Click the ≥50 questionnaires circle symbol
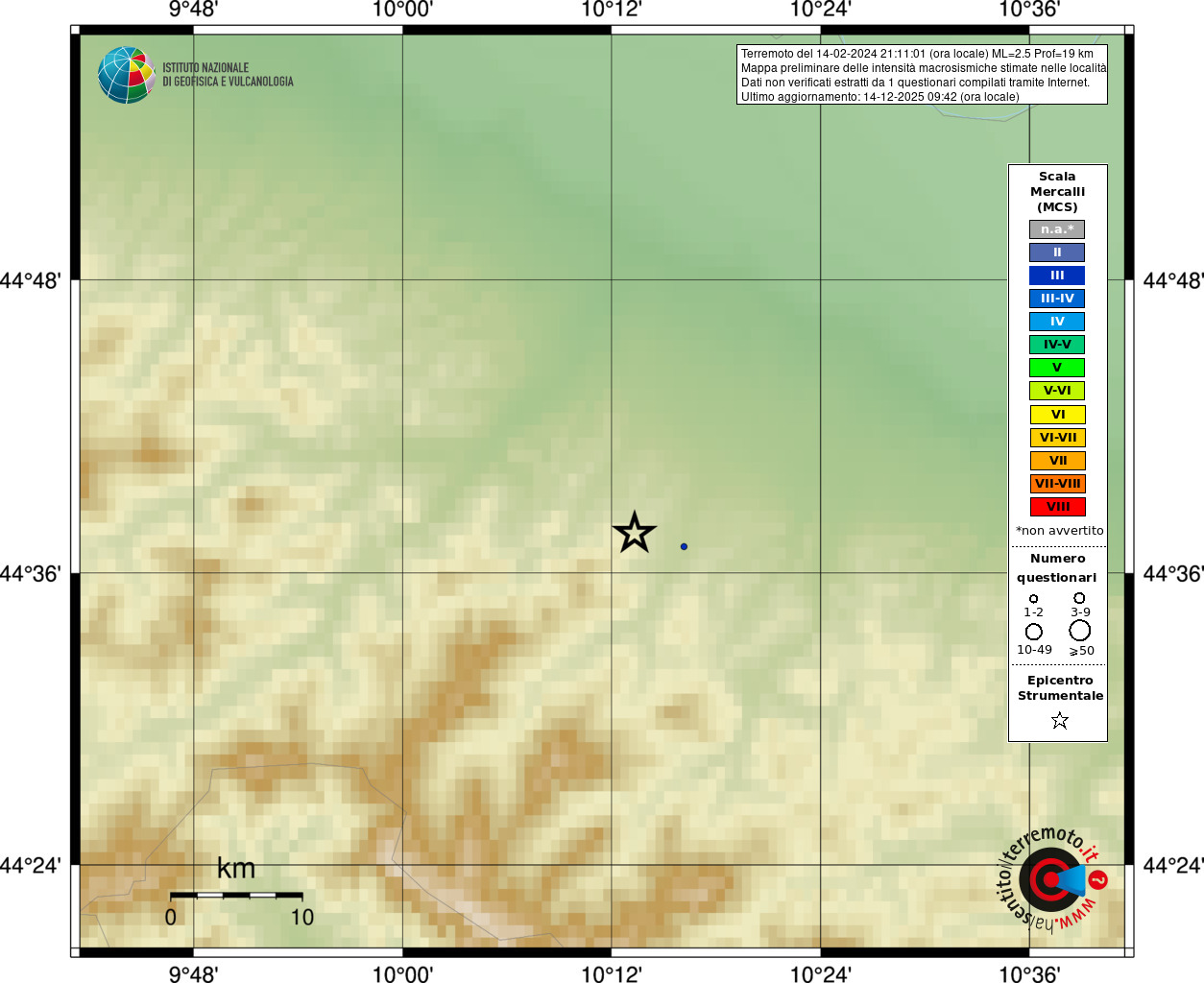The image size is (1204, 983). click(x=1080, y=630)
